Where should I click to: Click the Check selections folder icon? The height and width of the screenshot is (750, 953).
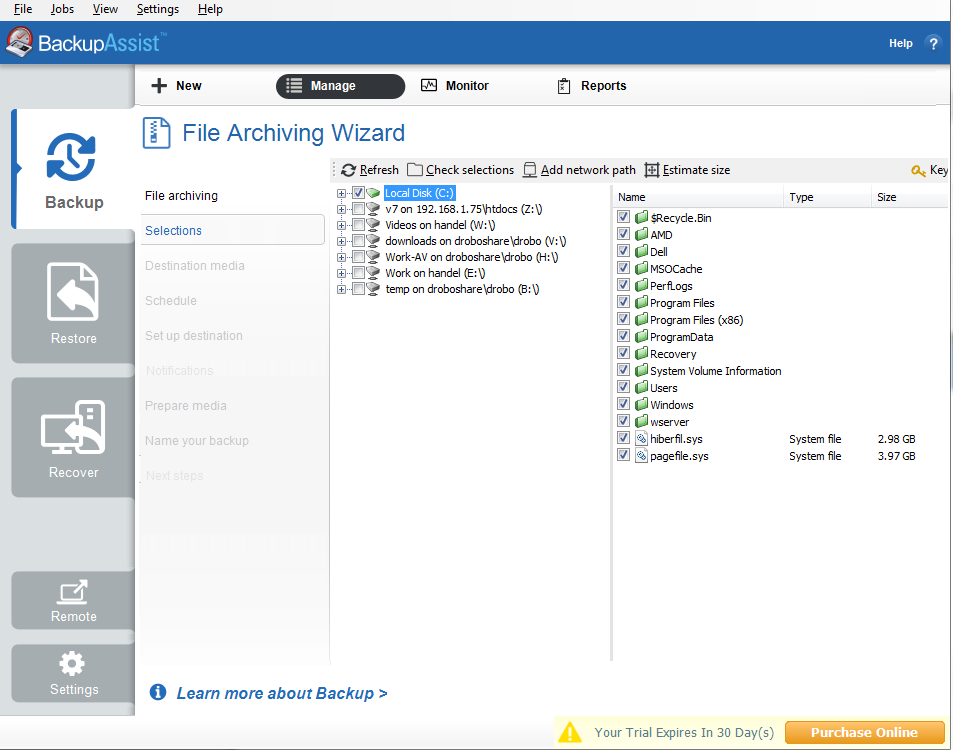click(415, 170)
